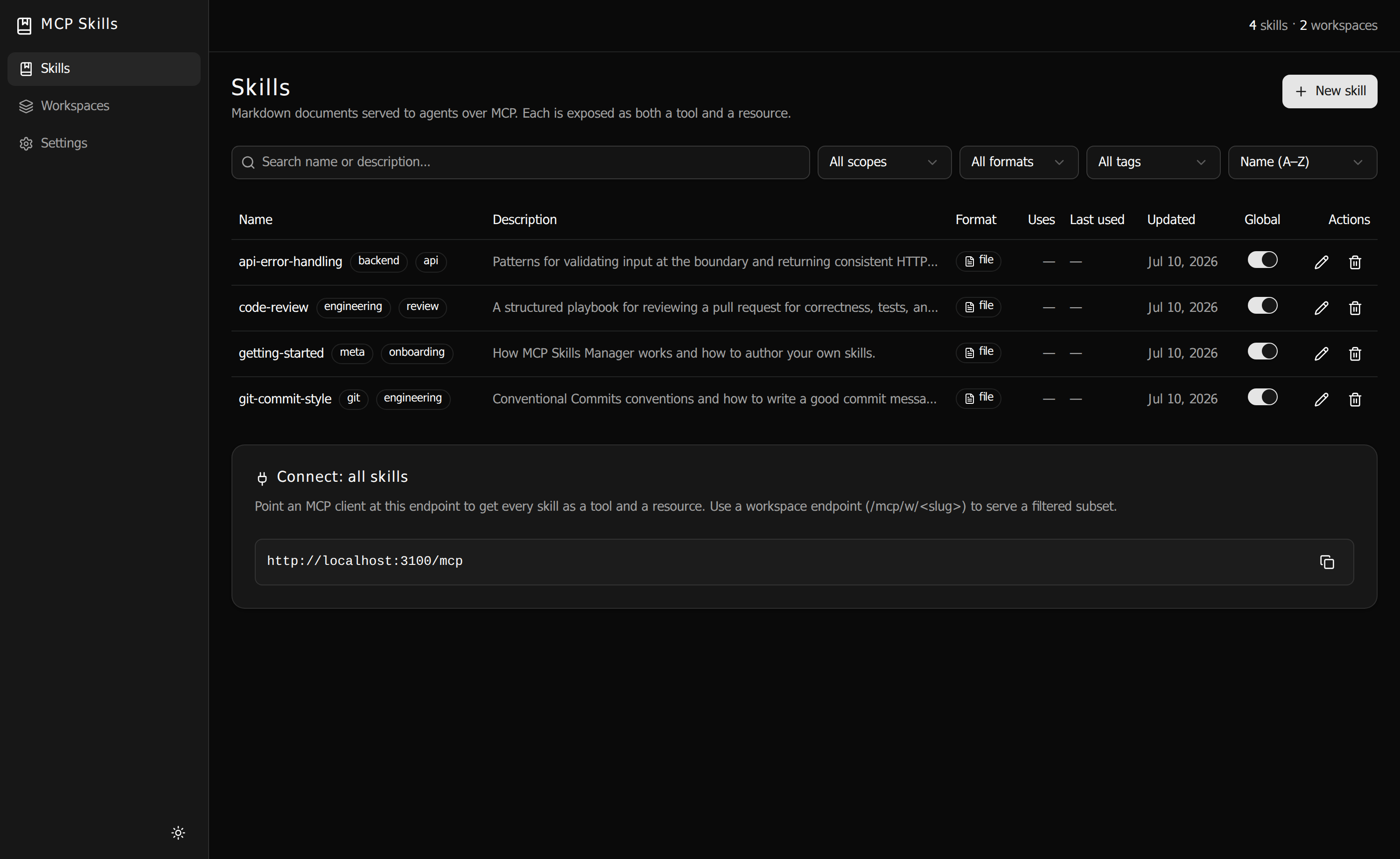
Task: Delete the api-error-handling skill
Action: pyautogui.click(x=1355, y=262)
